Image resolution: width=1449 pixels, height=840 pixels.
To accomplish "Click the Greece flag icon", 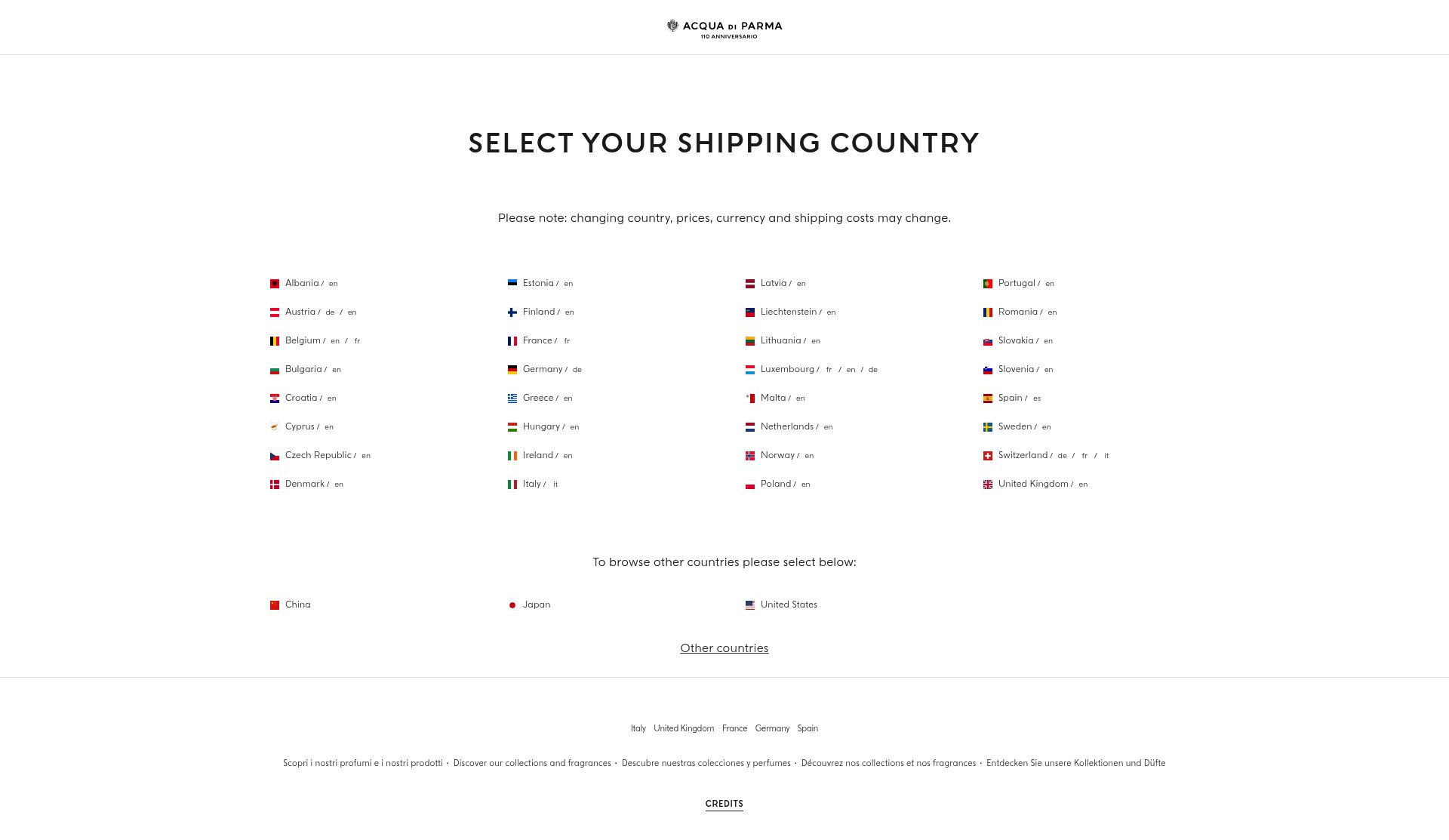I will tap(512, 398).
